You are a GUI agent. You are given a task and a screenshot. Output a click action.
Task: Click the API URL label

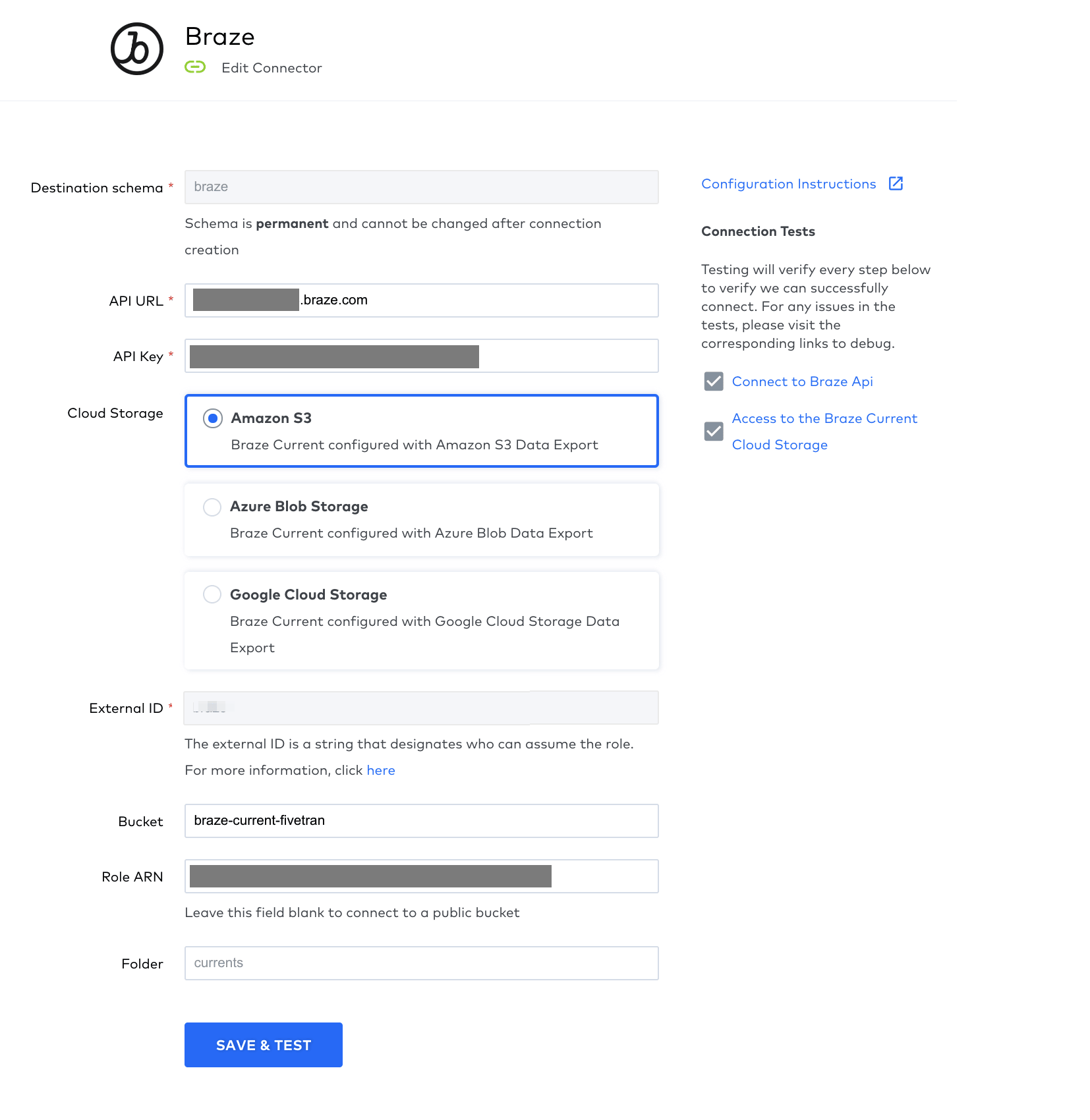pyautogui.click(x=136, y=301)
